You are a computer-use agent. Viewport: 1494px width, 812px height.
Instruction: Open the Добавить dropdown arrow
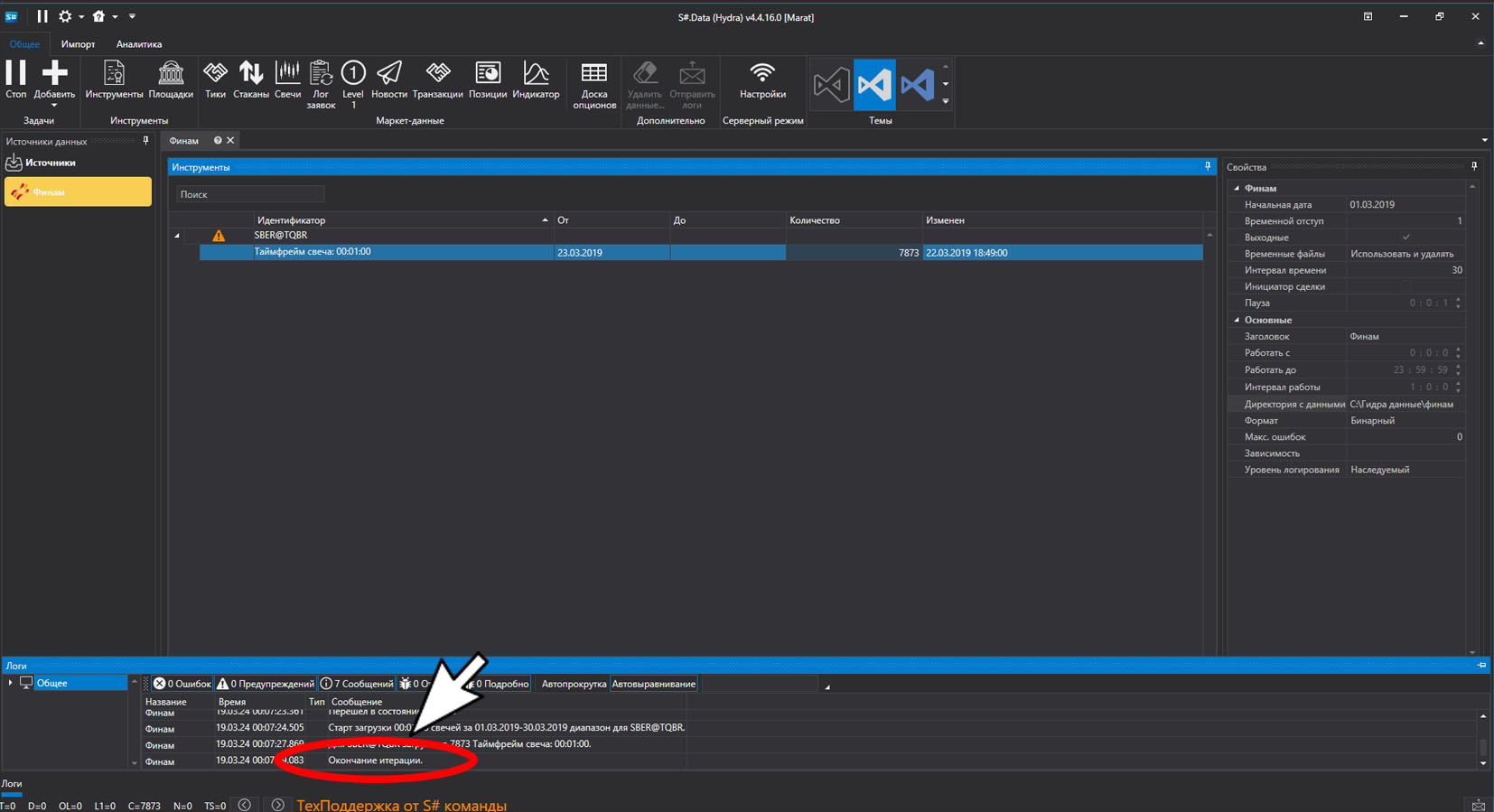click(x=54, y=106)
